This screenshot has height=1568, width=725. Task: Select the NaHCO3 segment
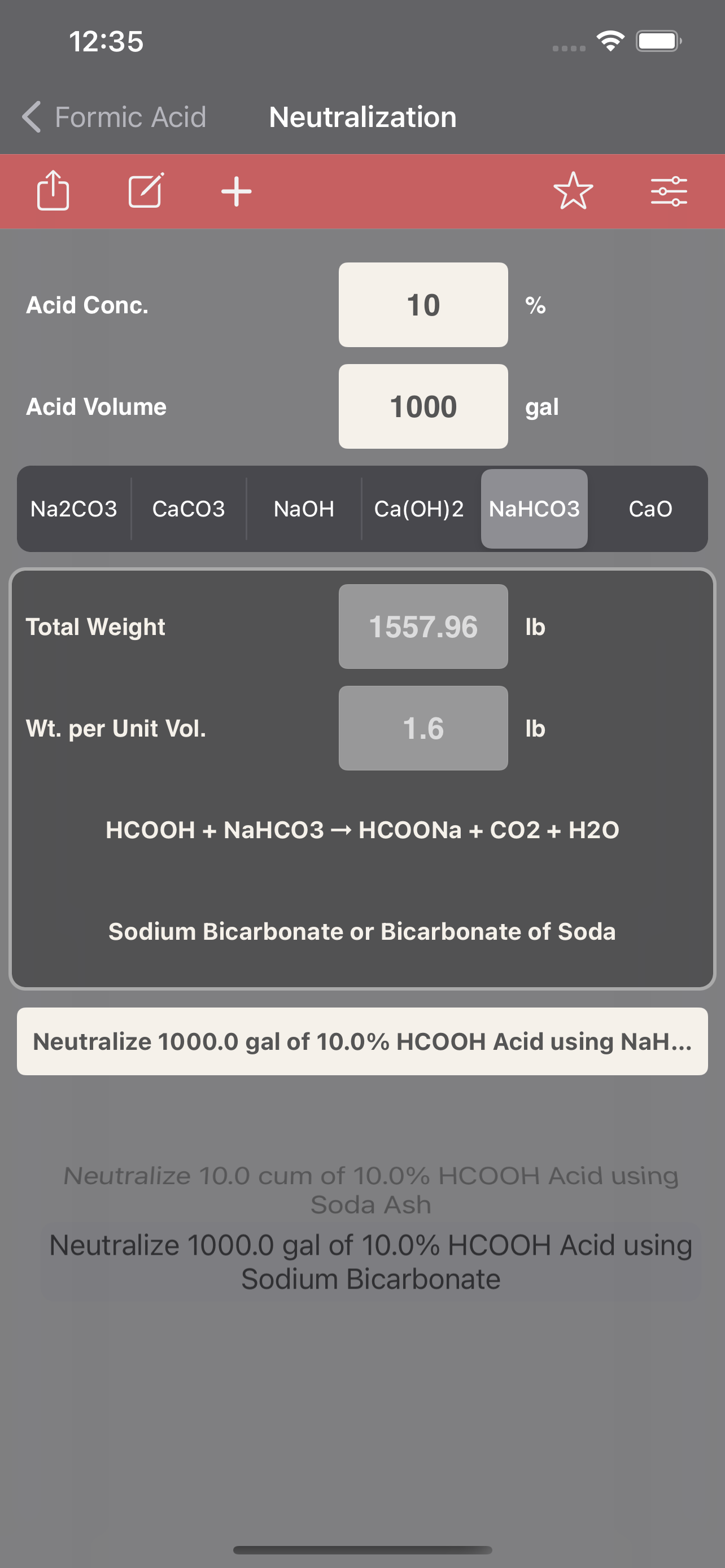coord(534,509)
